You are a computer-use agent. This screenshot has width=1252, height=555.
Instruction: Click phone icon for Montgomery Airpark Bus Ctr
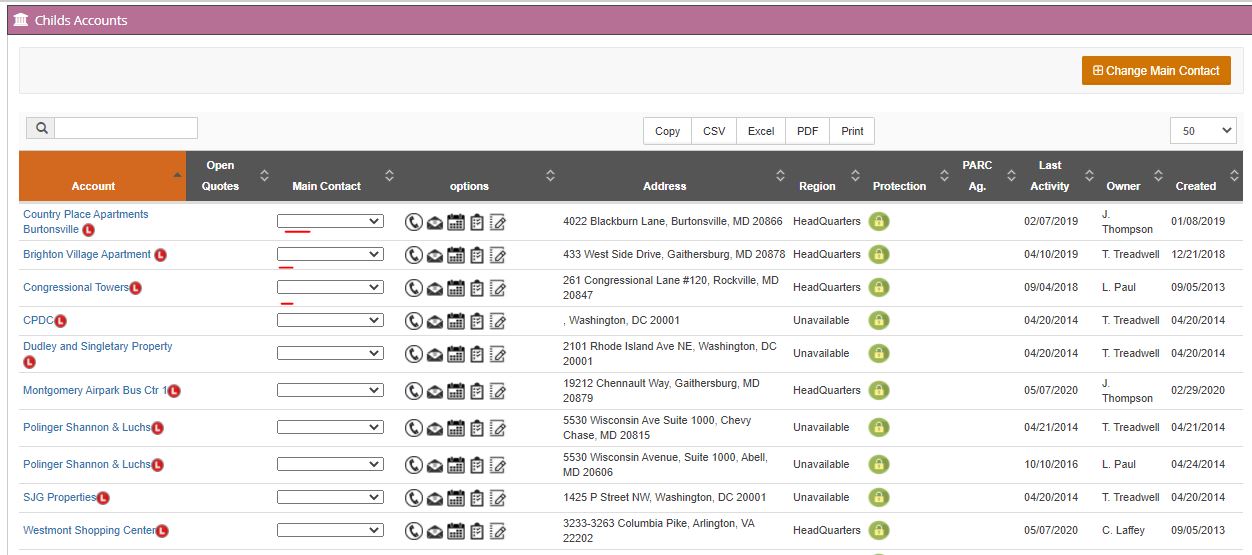tap(413, 391)
